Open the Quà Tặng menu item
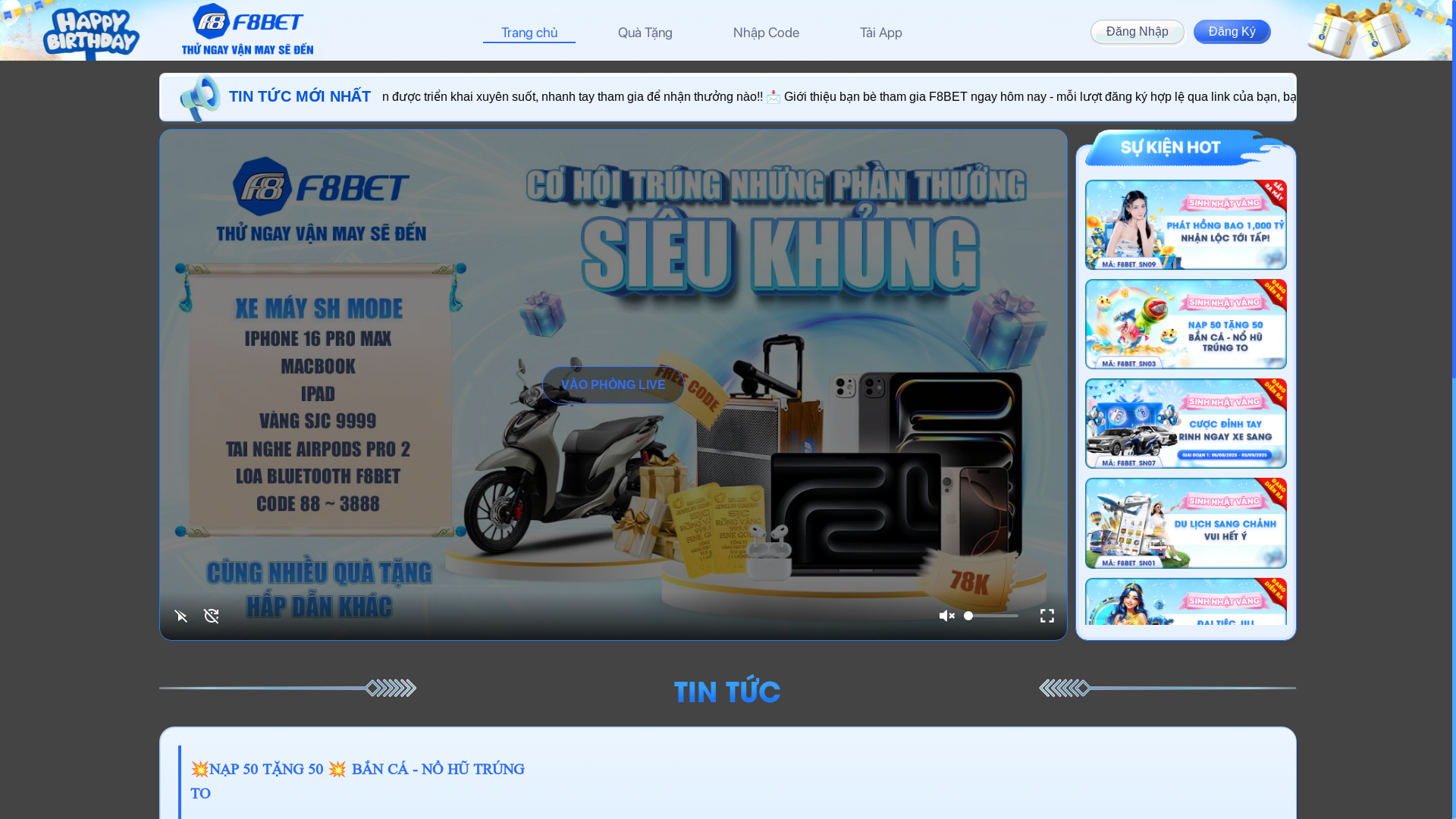1456x819 pixels. point(645,33)
